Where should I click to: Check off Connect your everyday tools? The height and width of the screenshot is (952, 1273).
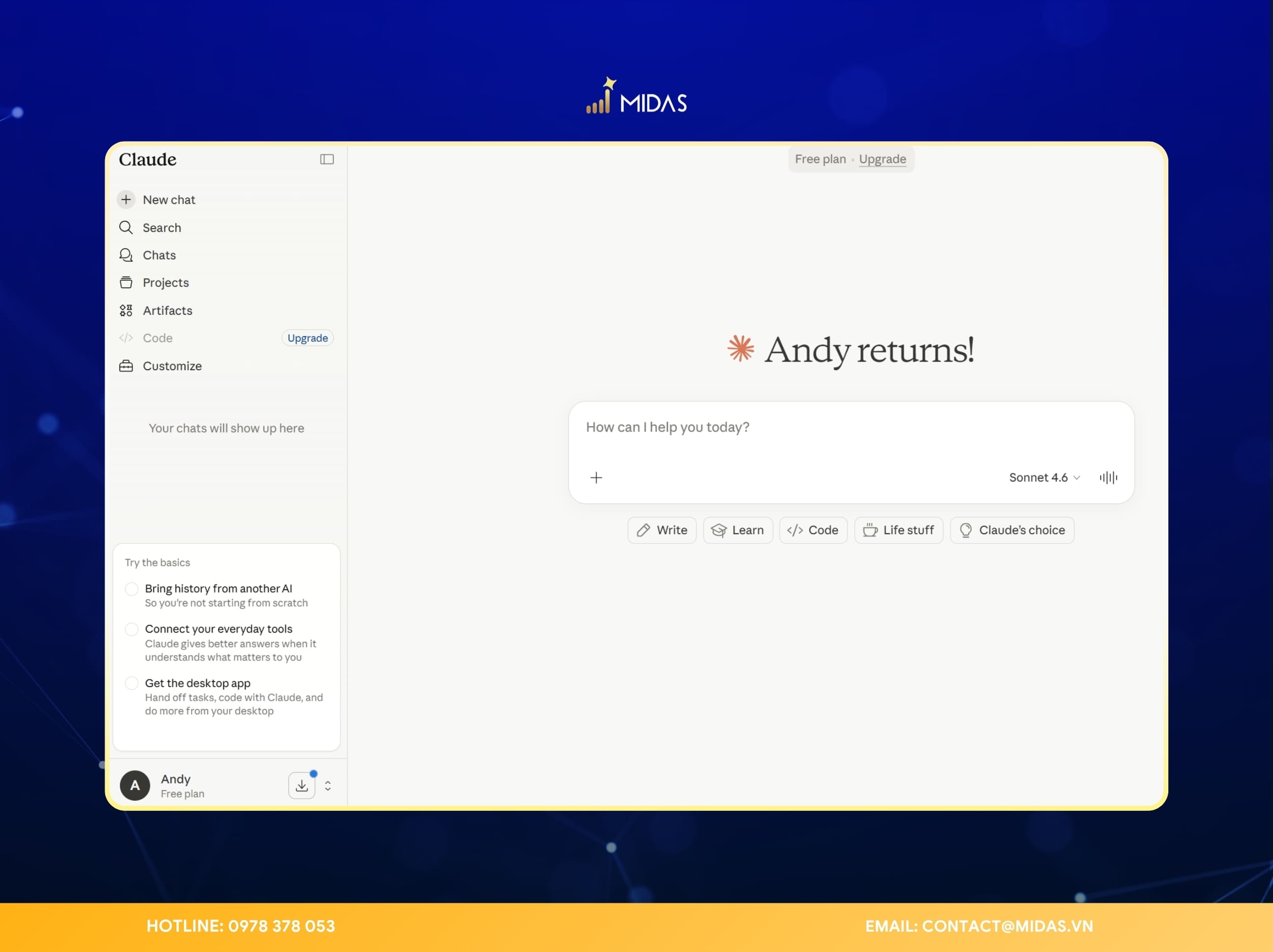132,629
